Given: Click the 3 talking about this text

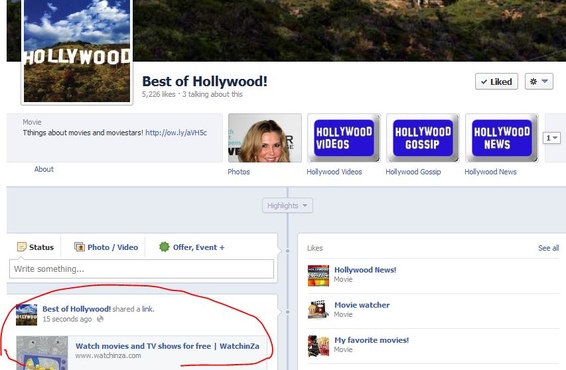Looking at the screenshot, I should tap(212, 94).
